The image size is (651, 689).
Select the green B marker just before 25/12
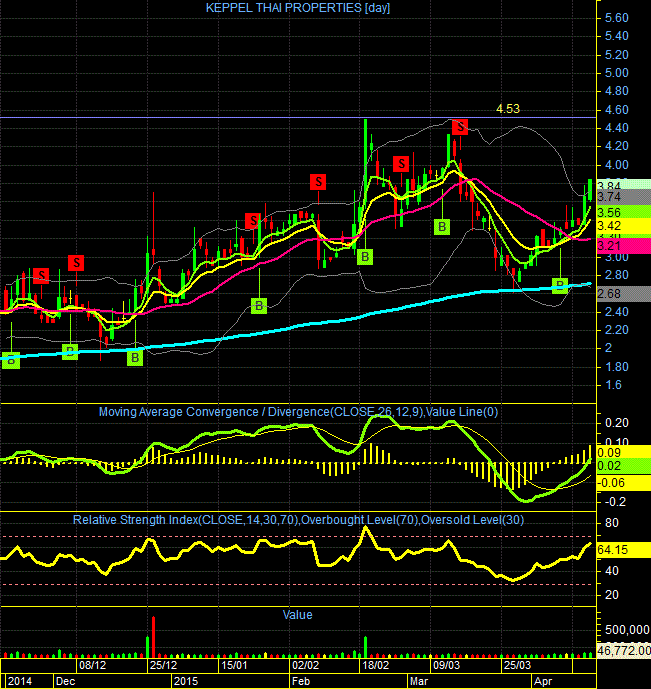coord(135,358)
